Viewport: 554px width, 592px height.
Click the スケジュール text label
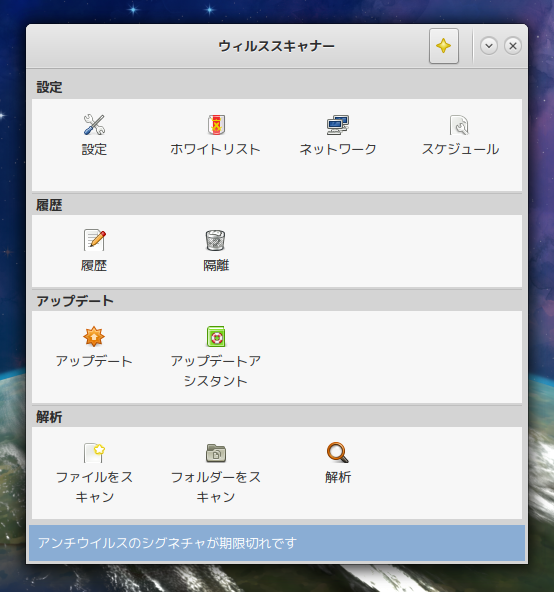click(460, 149)
